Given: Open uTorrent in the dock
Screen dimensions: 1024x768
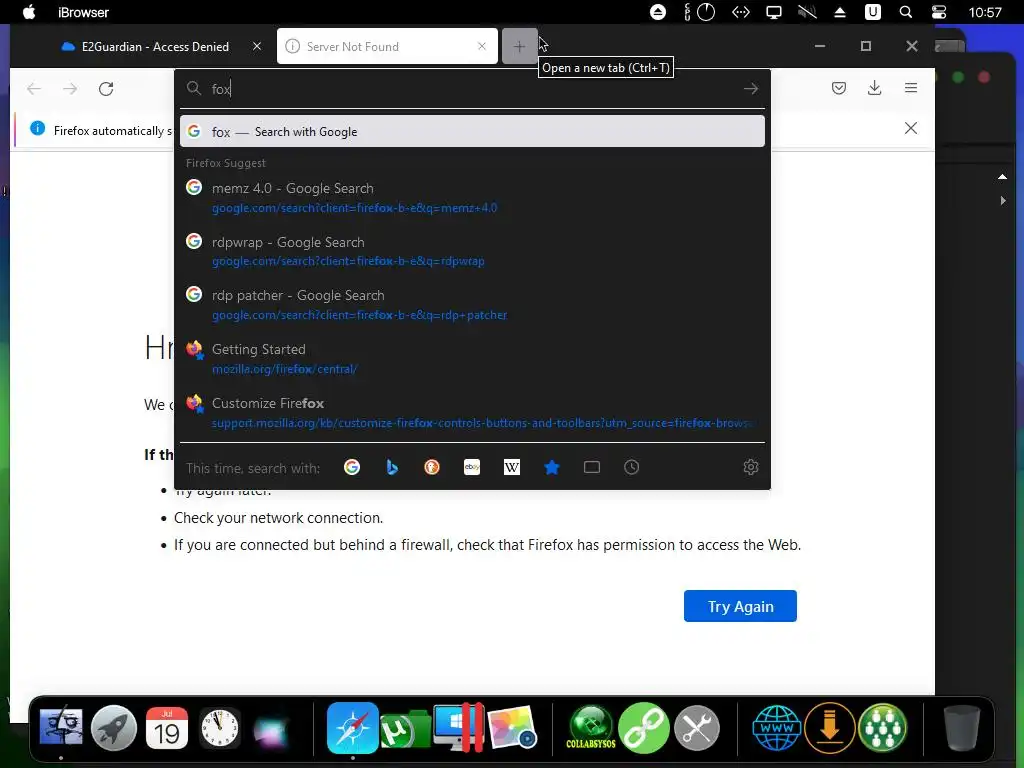Looking at the screenshot, I should pos(405,728).
